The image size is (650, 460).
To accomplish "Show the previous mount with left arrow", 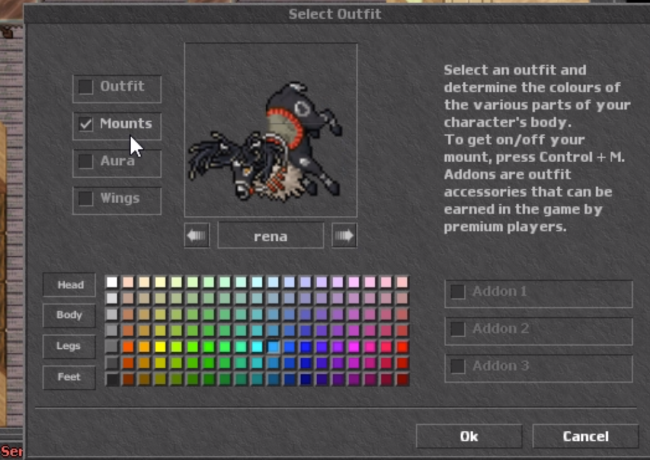I will 197,236.
